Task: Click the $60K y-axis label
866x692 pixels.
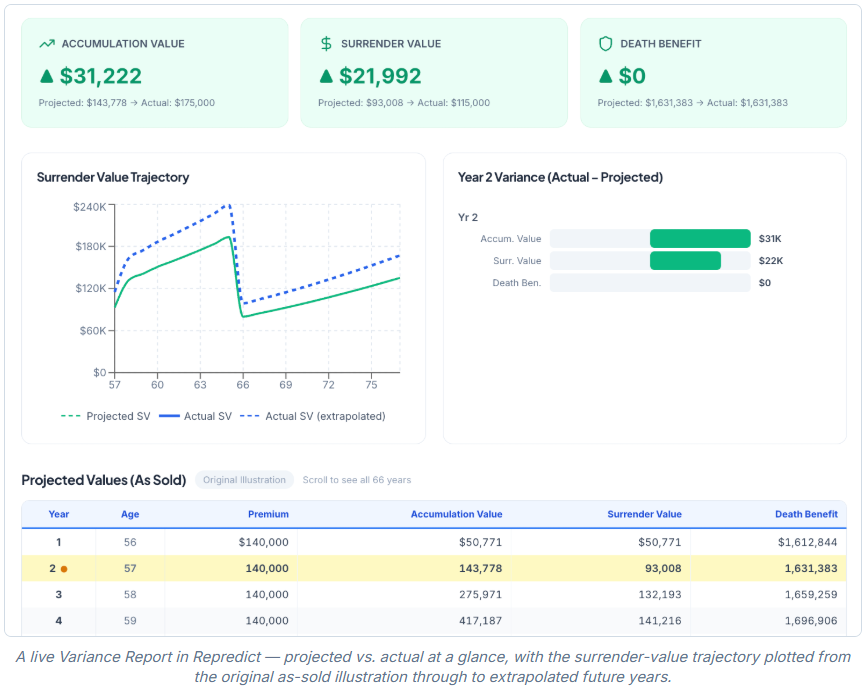Action: (x=93, y=331)
